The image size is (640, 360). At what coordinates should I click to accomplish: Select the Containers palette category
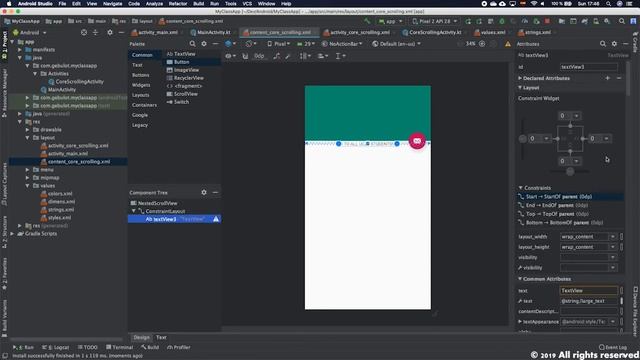click(144, 105)
